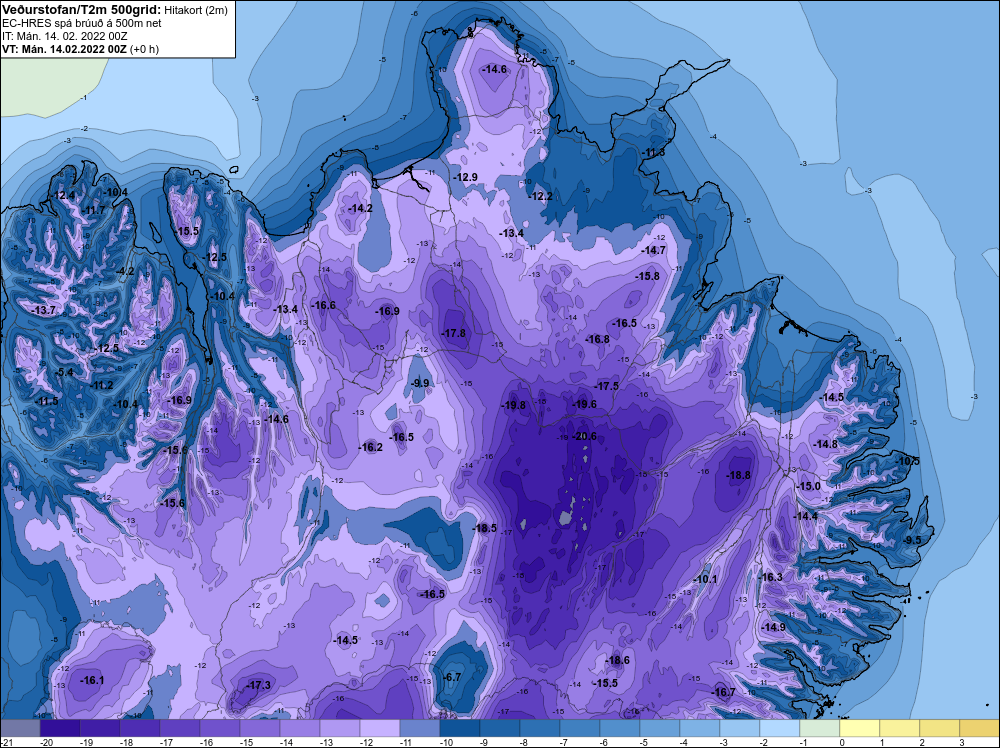
Task: Click the -12.2 temperature value
Action: 540,196
